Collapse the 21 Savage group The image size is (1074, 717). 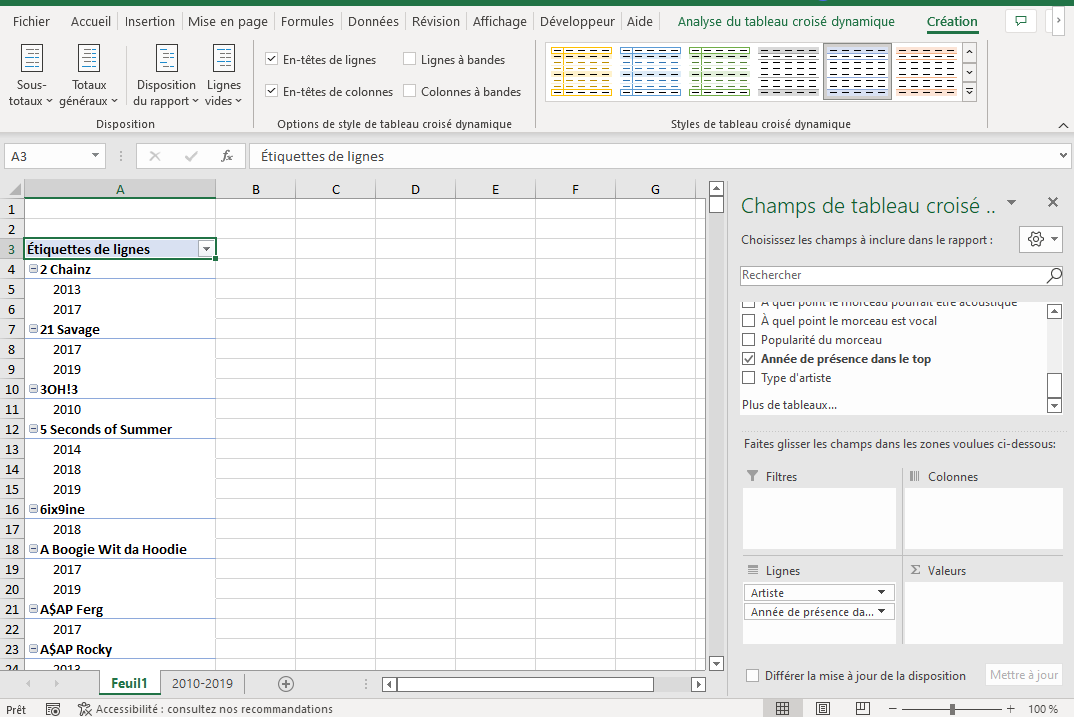(33, 329)
